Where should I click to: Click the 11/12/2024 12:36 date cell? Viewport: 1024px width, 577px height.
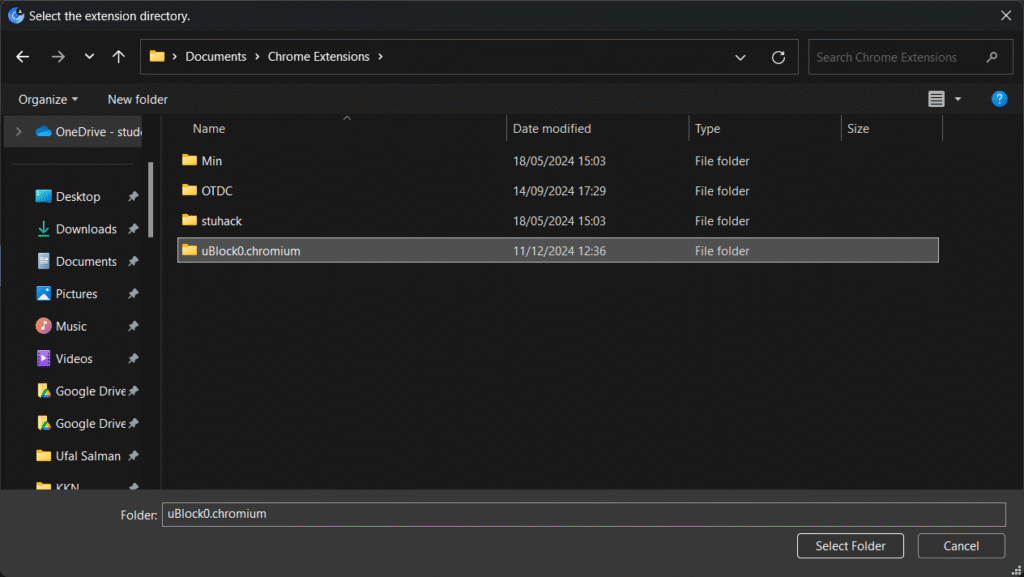(x=559, y=251)
